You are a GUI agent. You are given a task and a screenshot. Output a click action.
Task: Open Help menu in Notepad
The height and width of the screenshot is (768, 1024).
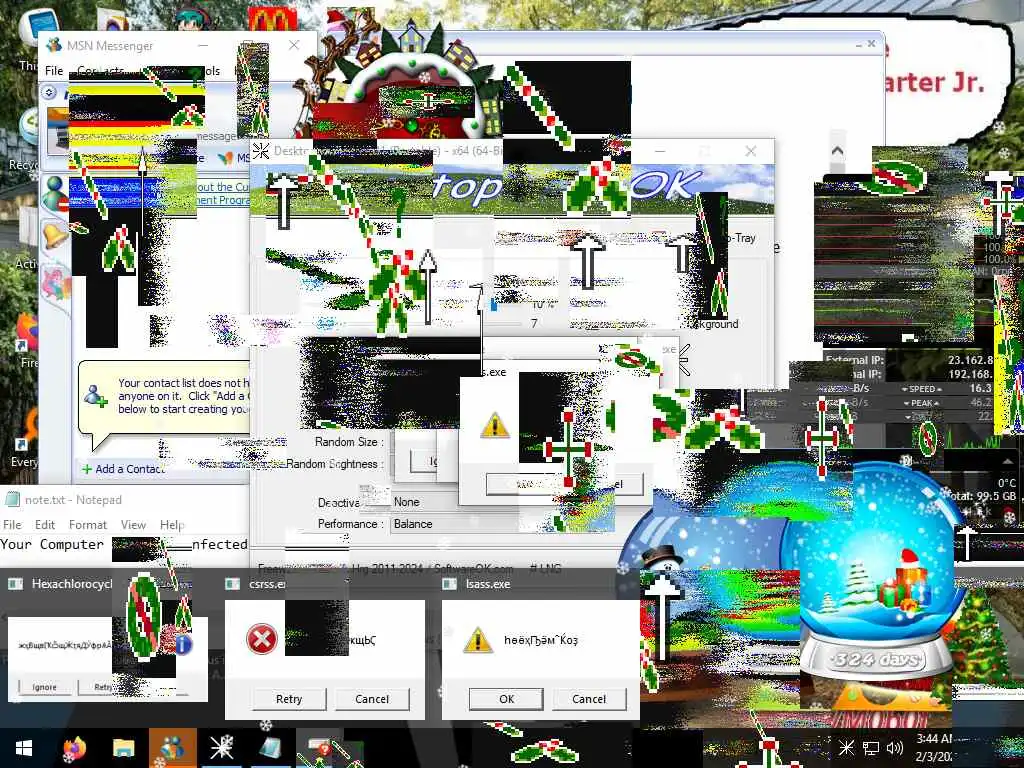coord(172,524)
